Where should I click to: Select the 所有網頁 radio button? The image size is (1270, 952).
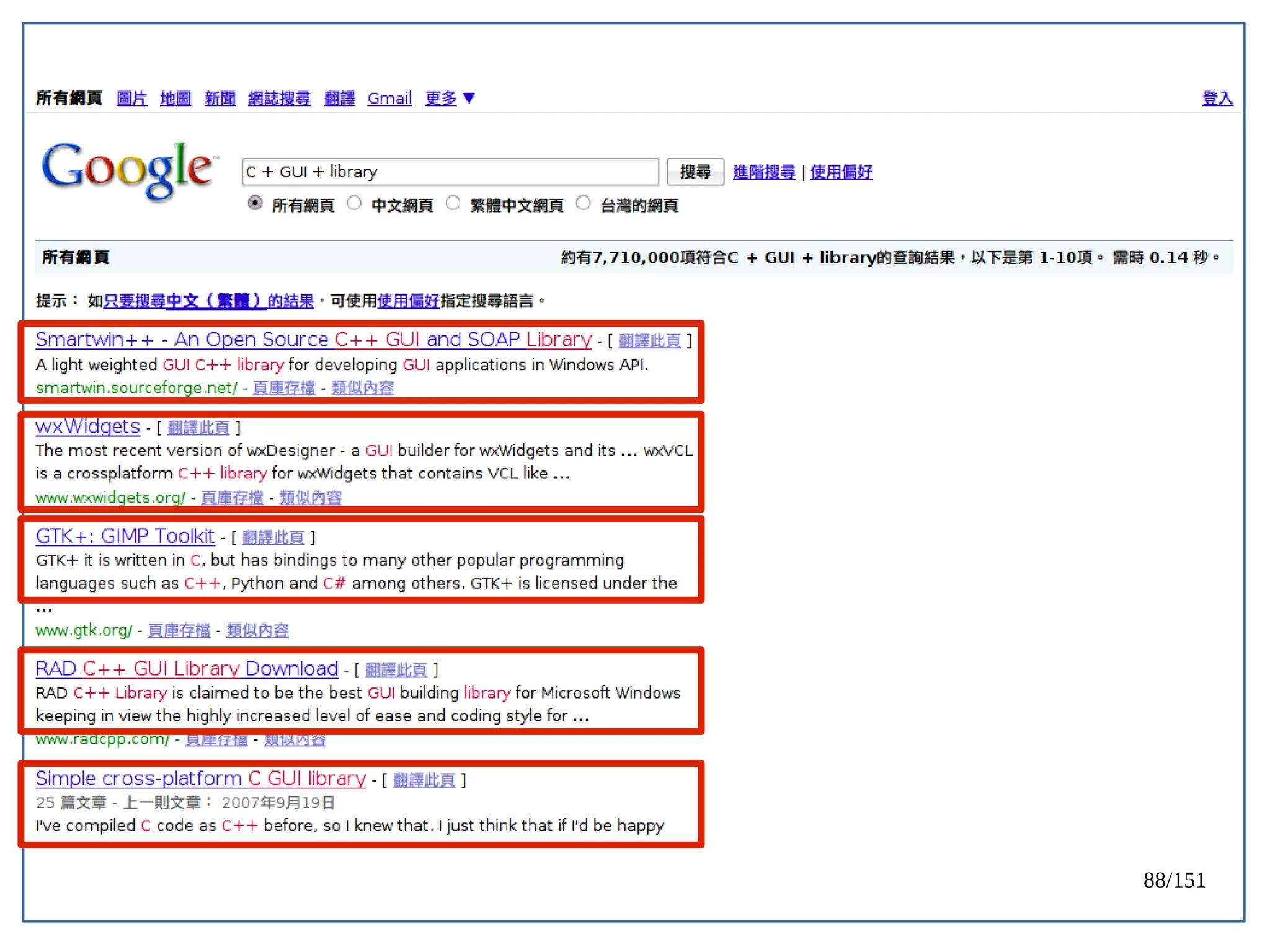point(255,203)
